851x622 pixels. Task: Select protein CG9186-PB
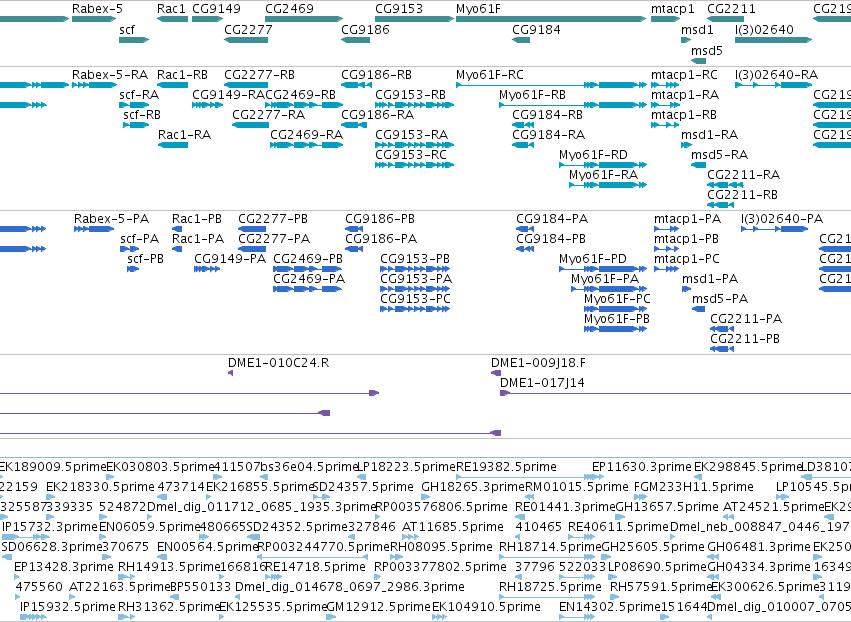[x=380, y=219]
